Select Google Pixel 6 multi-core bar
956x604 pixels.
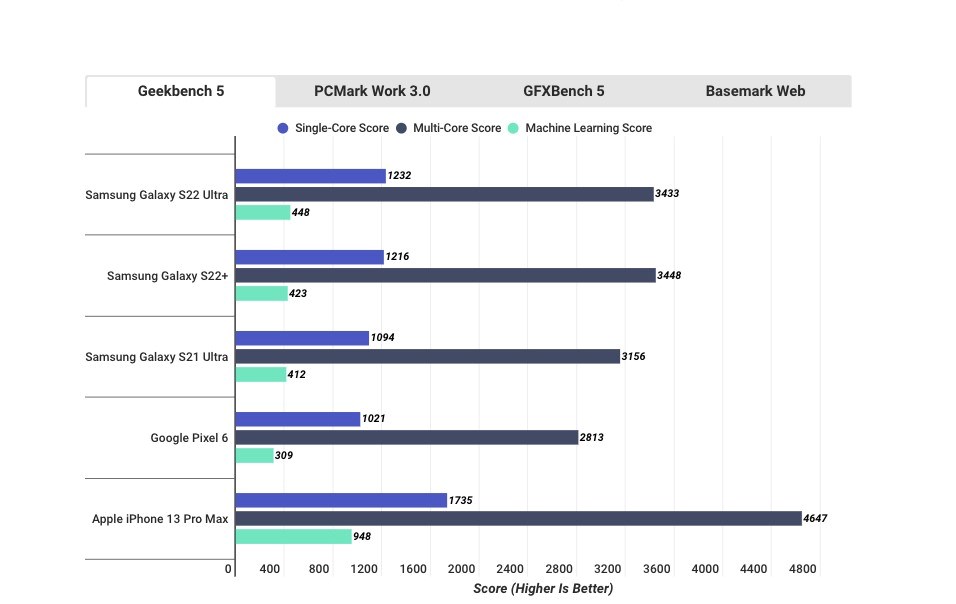tap(407, 438)
